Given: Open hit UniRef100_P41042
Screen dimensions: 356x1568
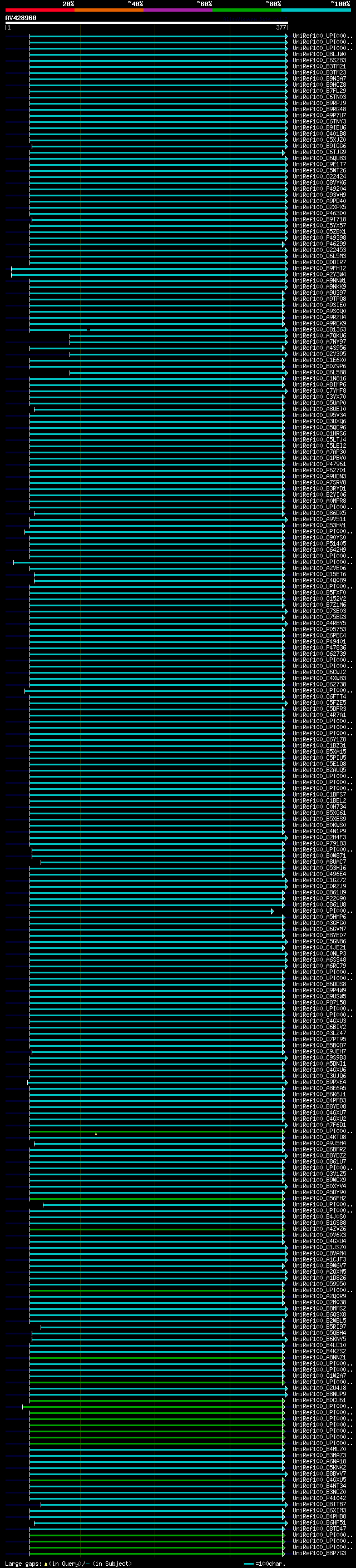Looking at the screenshot, I should click(x=319, y=1498).
